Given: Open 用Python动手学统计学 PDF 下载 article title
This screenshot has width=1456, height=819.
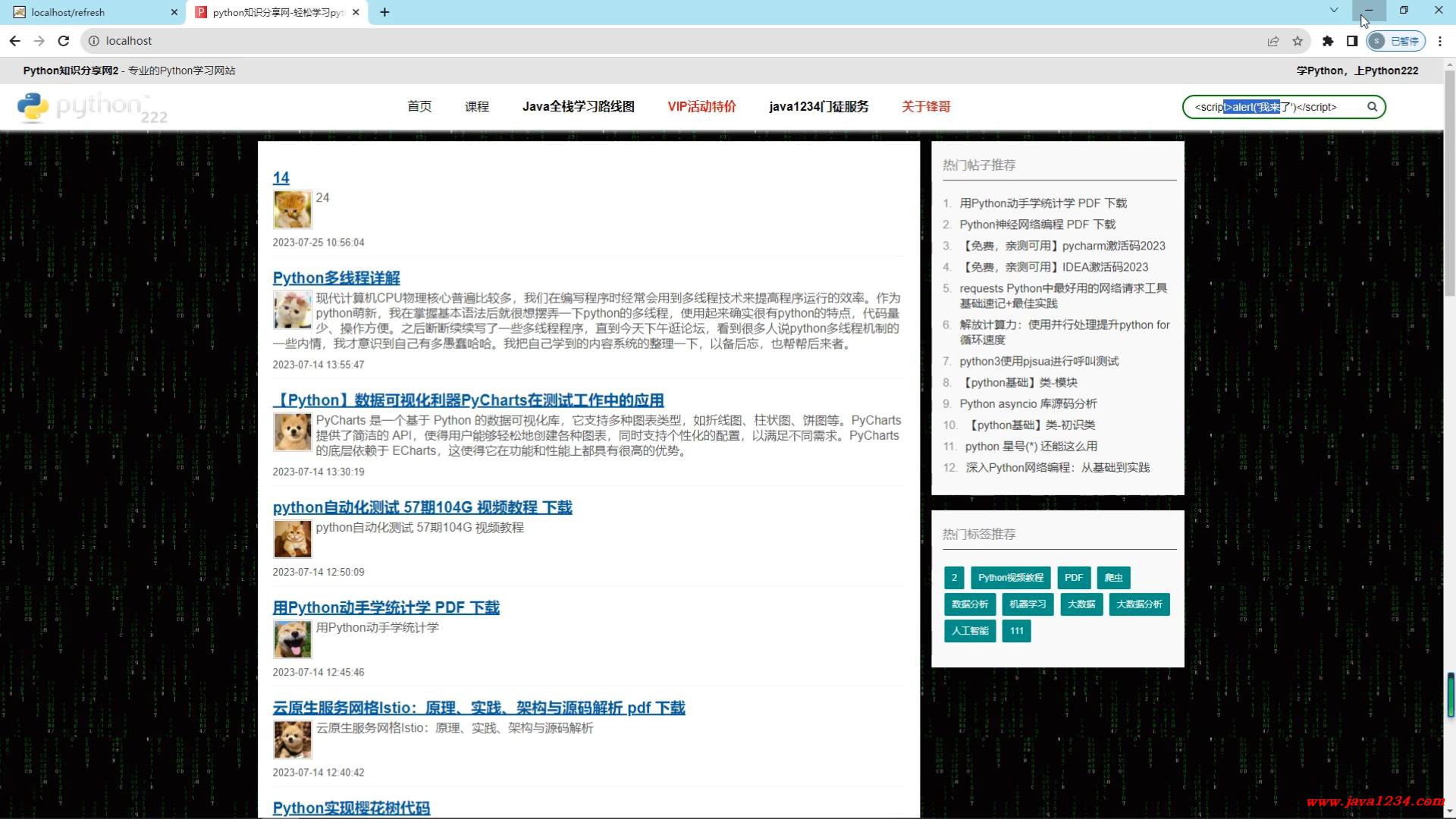Looking at the screenshot, I should [386, 607].
